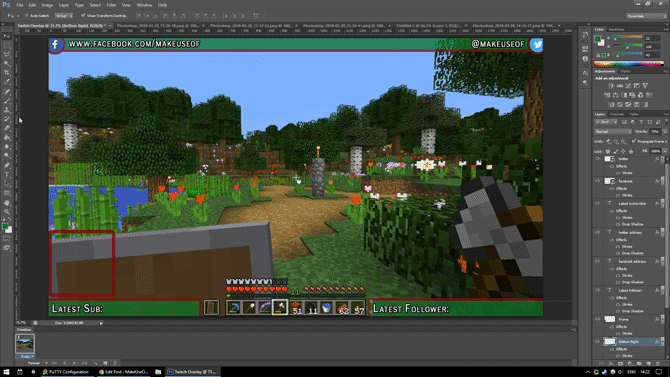Hide the twitter layer
670x377 pixels.
pyautogui.click(x=598, y=159)
